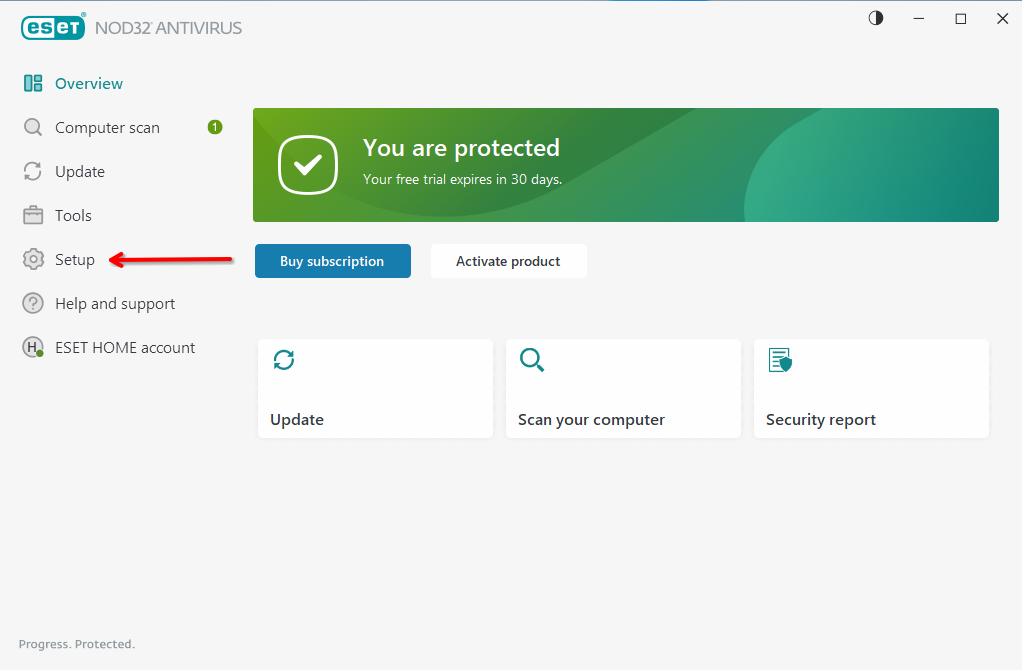Open the Tools section
The height and width of the screenshot is (670, 1022).
click(73, 216)
